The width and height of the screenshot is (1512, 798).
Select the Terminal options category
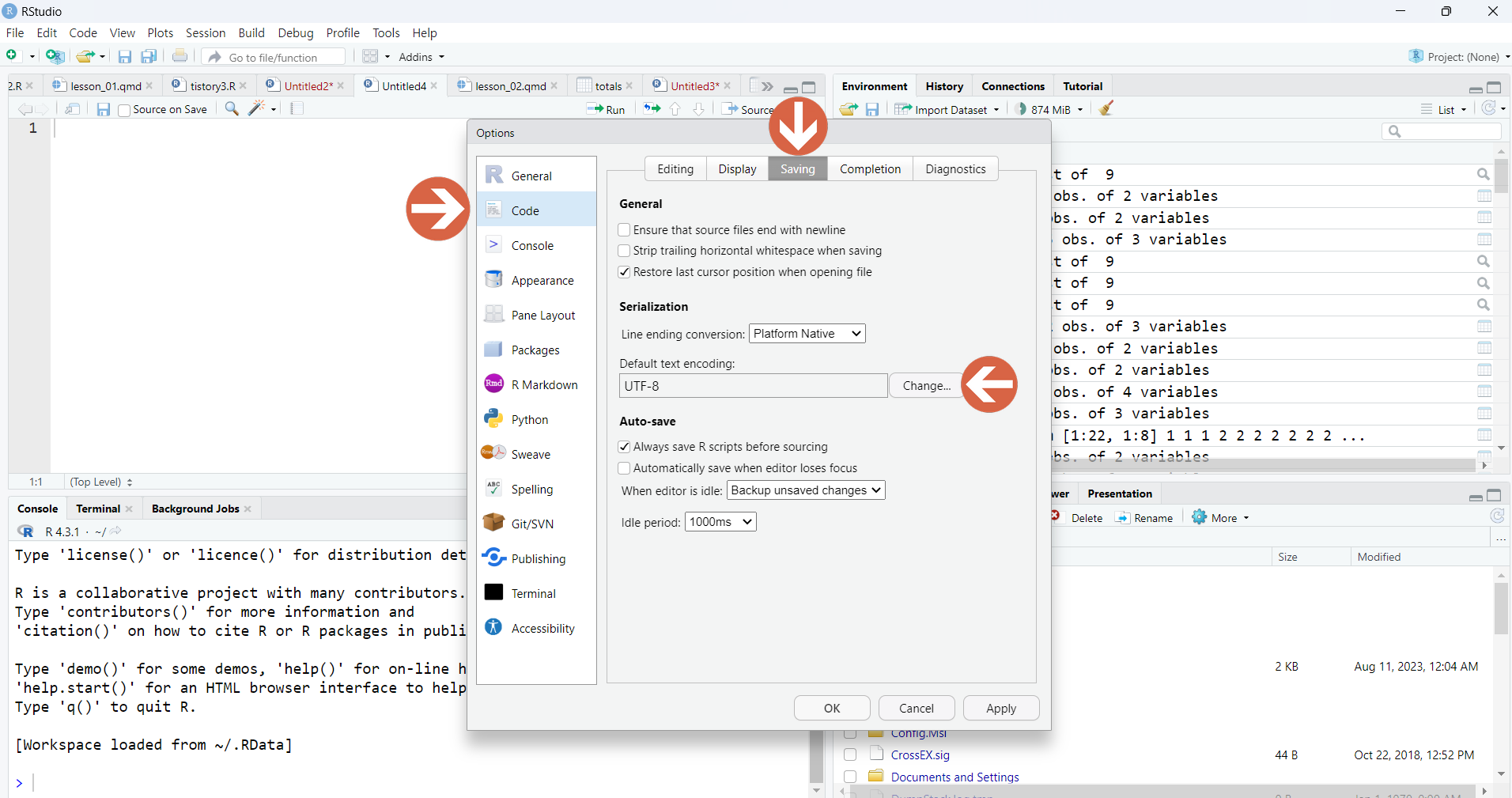point(536,593)
